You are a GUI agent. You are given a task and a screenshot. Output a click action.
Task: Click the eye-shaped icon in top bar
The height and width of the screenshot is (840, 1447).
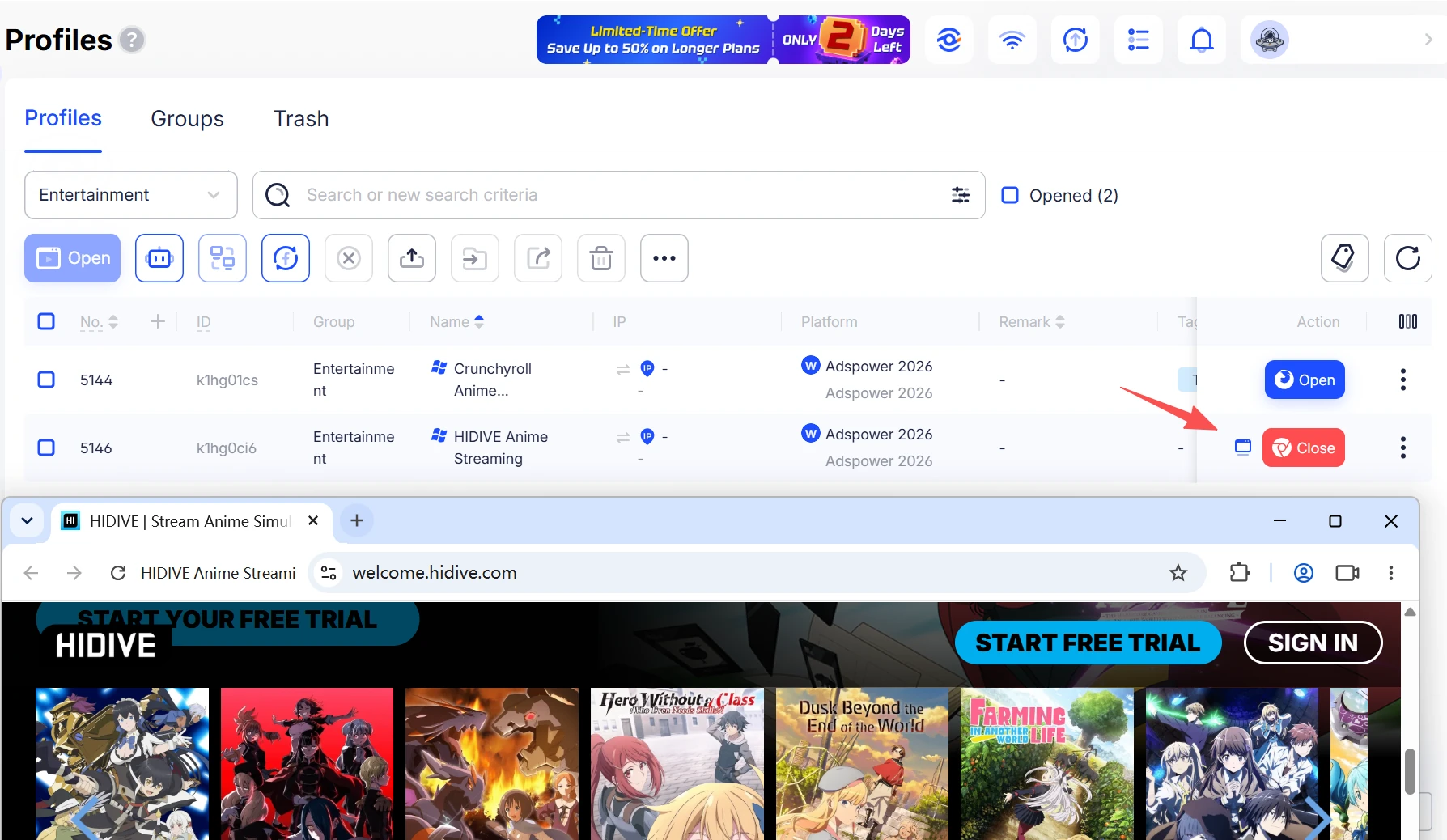click(x=948, y=40)
